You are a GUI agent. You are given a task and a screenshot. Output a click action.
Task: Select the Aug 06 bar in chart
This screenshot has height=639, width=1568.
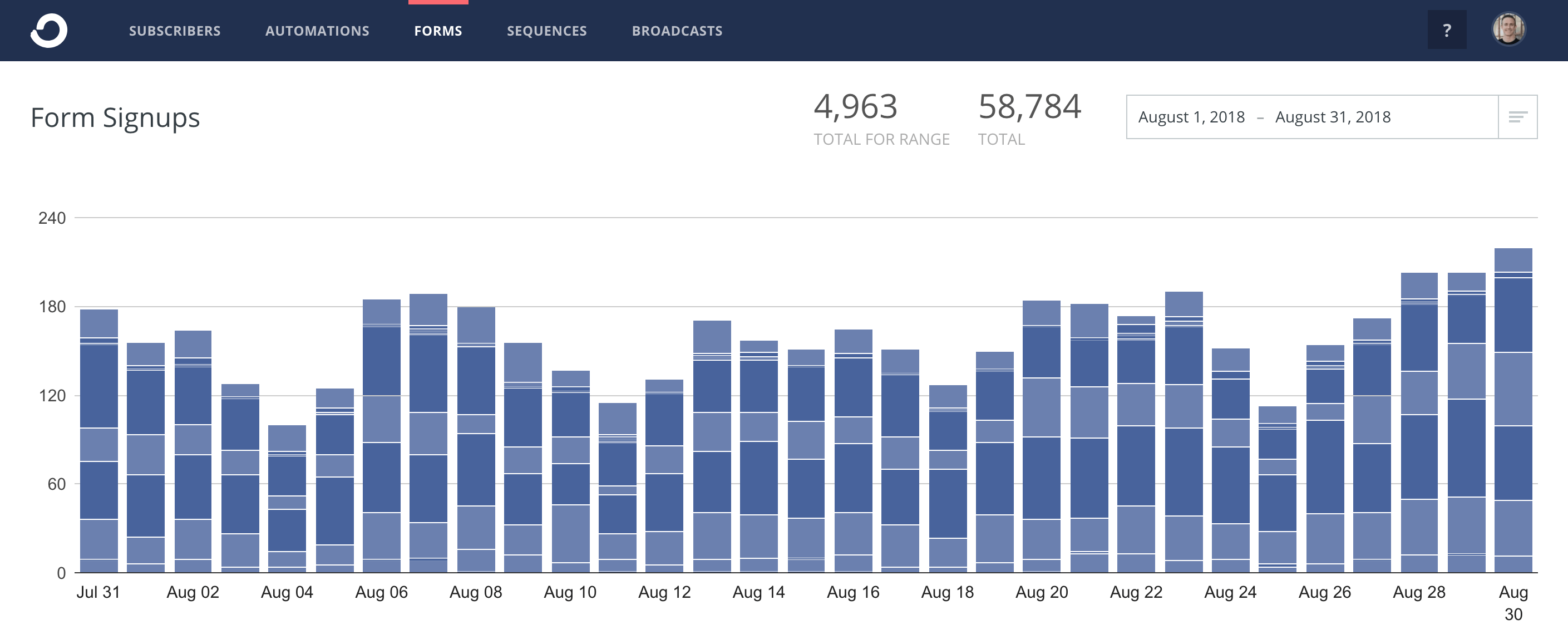pyautogui.click(x=382, y=436)
